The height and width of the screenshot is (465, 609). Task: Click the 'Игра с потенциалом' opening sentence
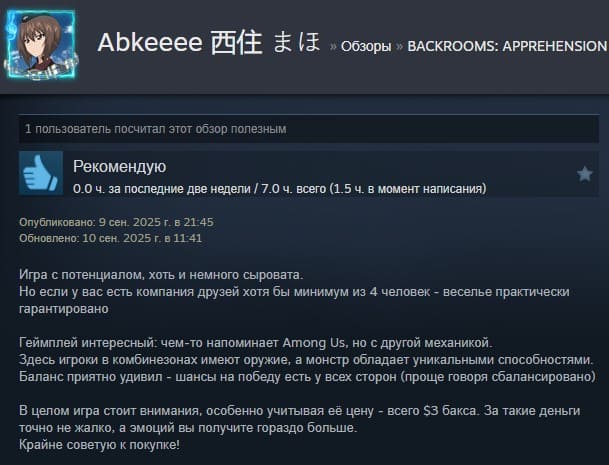pos(161,275)
